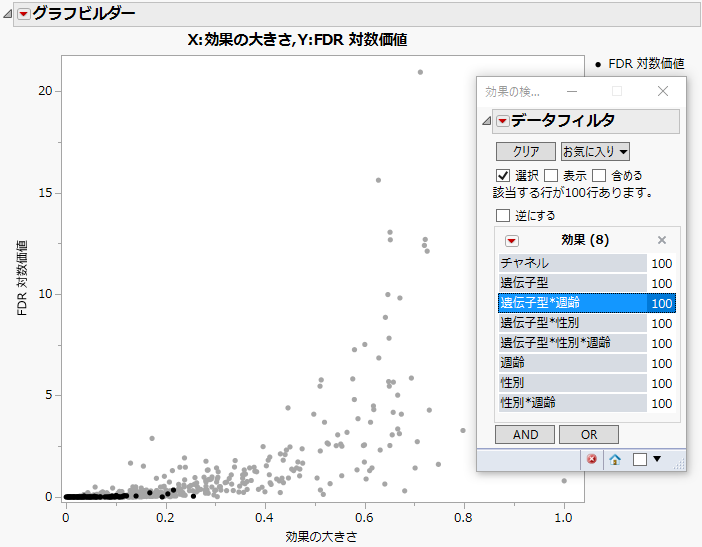Image resolution: width=702 pixels, height=547 pixels.
Task: Click the graph title X:効果の大きさ,Y:FDR 対数価値
Action: pos(297,40)
